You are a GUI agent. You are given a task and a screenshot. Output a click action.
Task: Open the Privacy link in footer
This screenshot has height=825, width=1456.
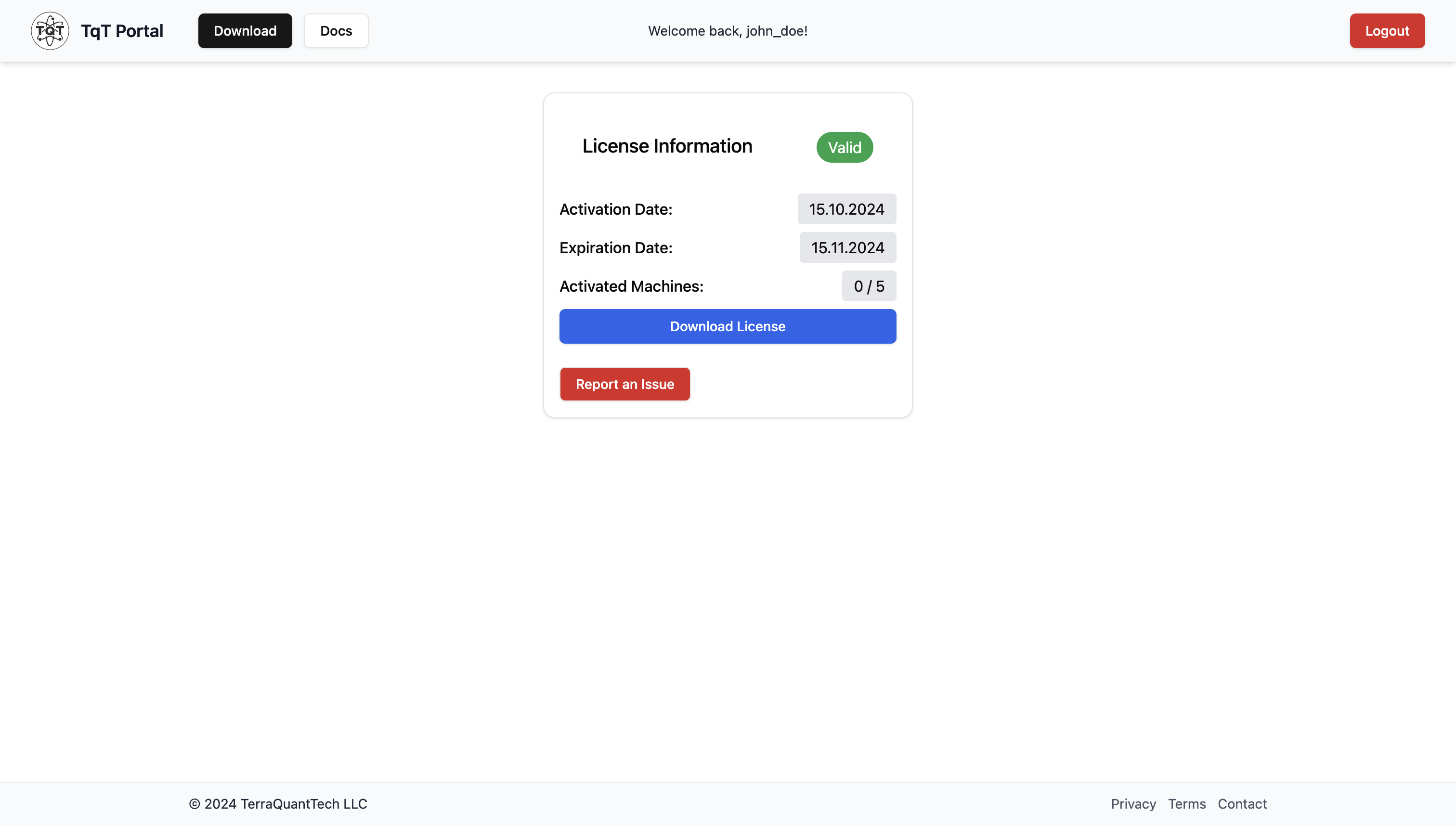(x=1133, y=803)
